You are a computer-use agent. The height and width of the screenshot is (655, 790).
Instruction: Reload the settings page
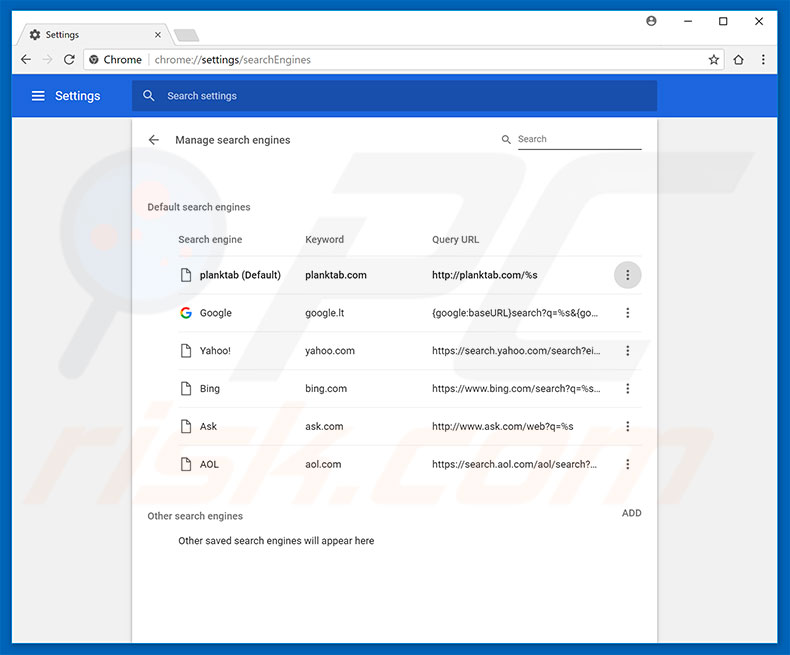[69, 59]
